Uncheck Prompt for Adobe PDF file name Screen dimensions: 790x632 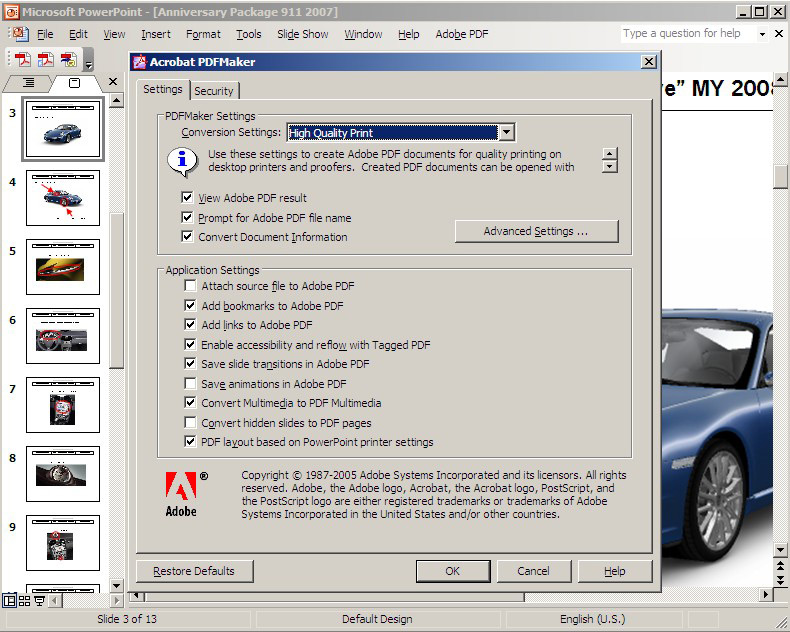pos(187,217)
